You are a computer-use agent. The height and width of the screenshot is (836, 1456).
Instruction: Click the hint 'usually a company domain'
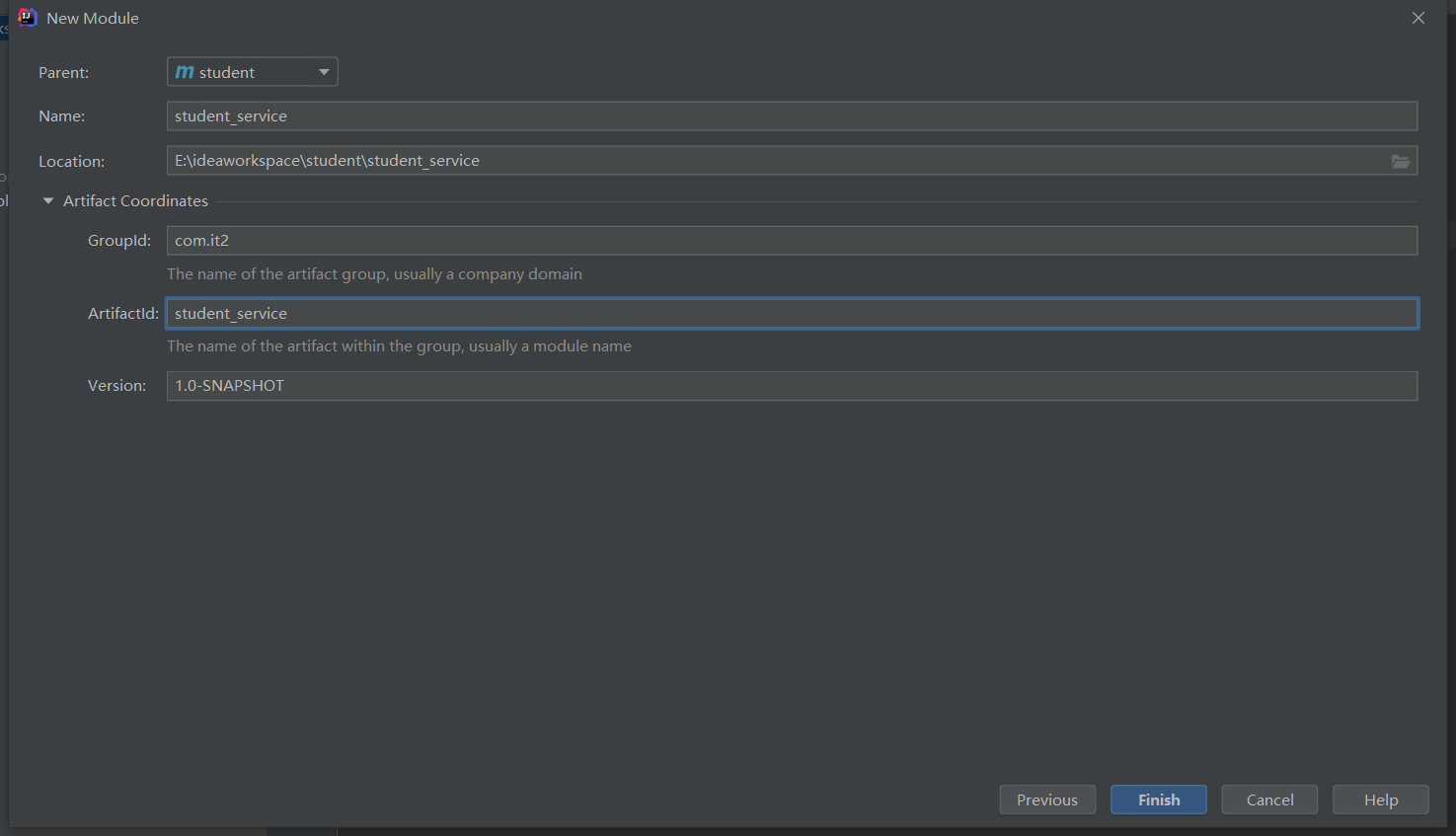(x=488, y=273)
